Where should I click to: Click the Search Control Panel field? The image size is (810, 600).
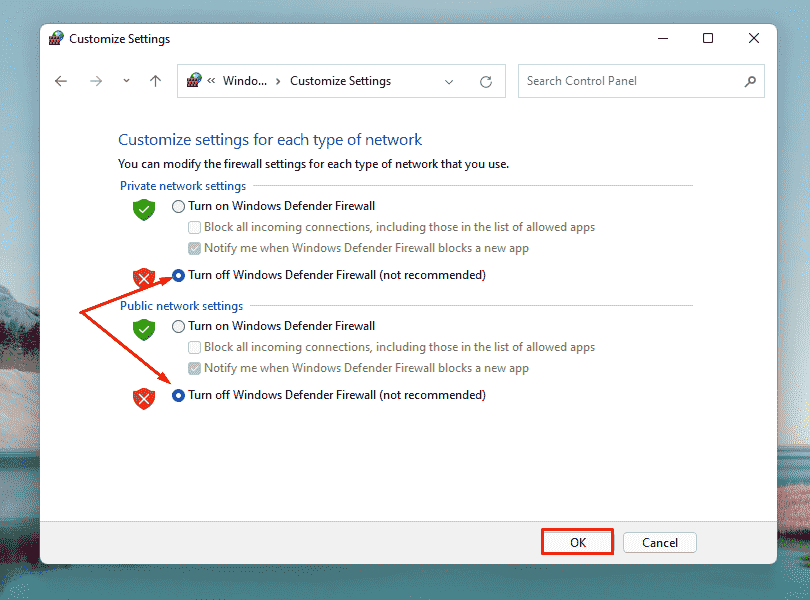(641, 81)
